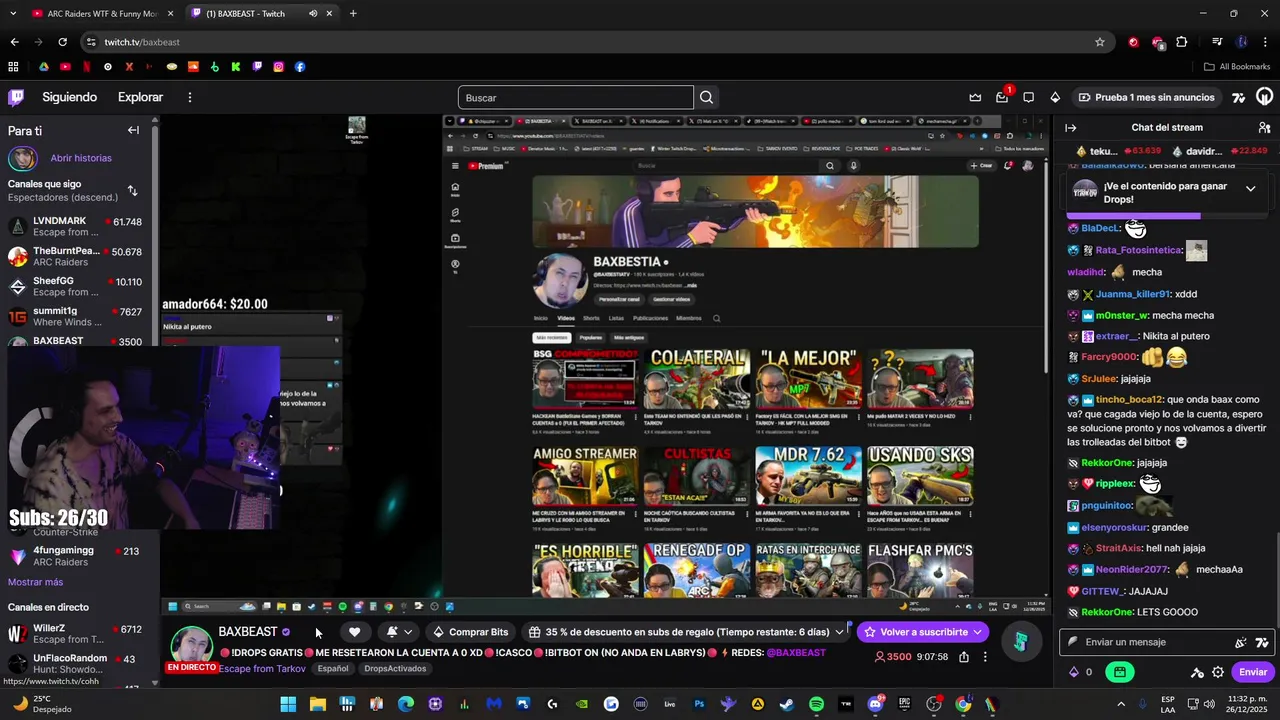Bookmark this page with the star
Screen dimensions: 1280x720
coord(1100,42)
